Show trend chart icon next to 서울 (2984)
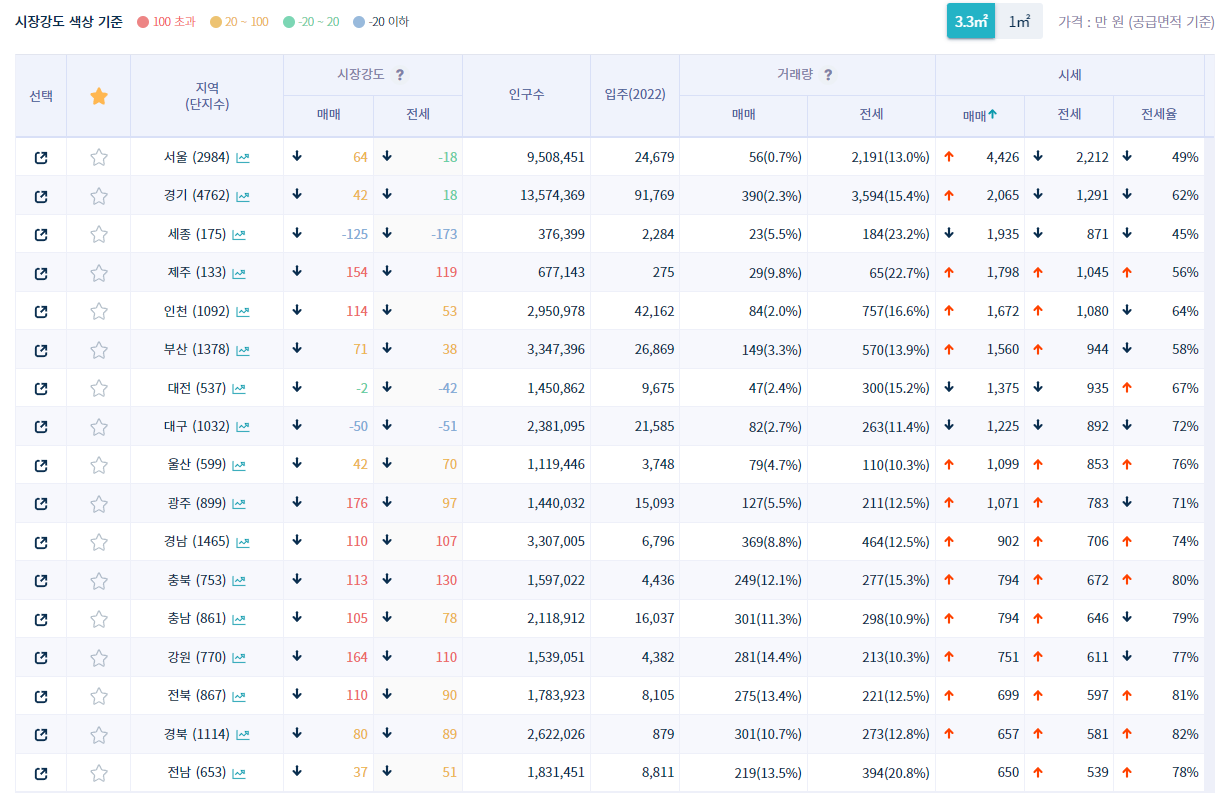This screenshot has width=1231, height=801. (x=243, y=158)
